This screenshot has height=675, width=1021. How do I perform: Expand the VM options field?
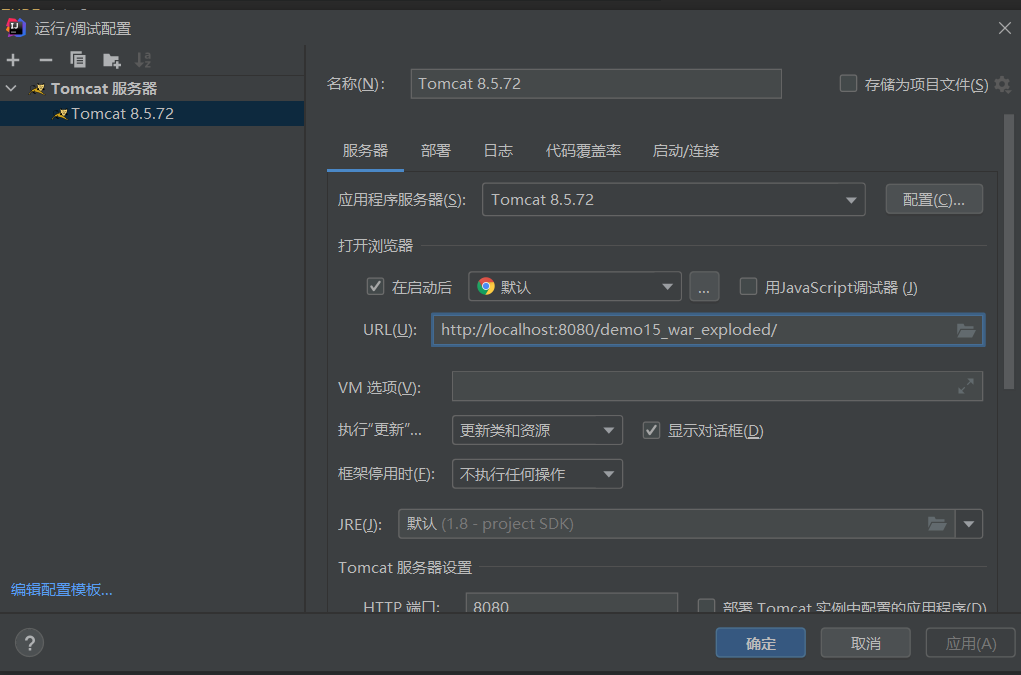966,386
